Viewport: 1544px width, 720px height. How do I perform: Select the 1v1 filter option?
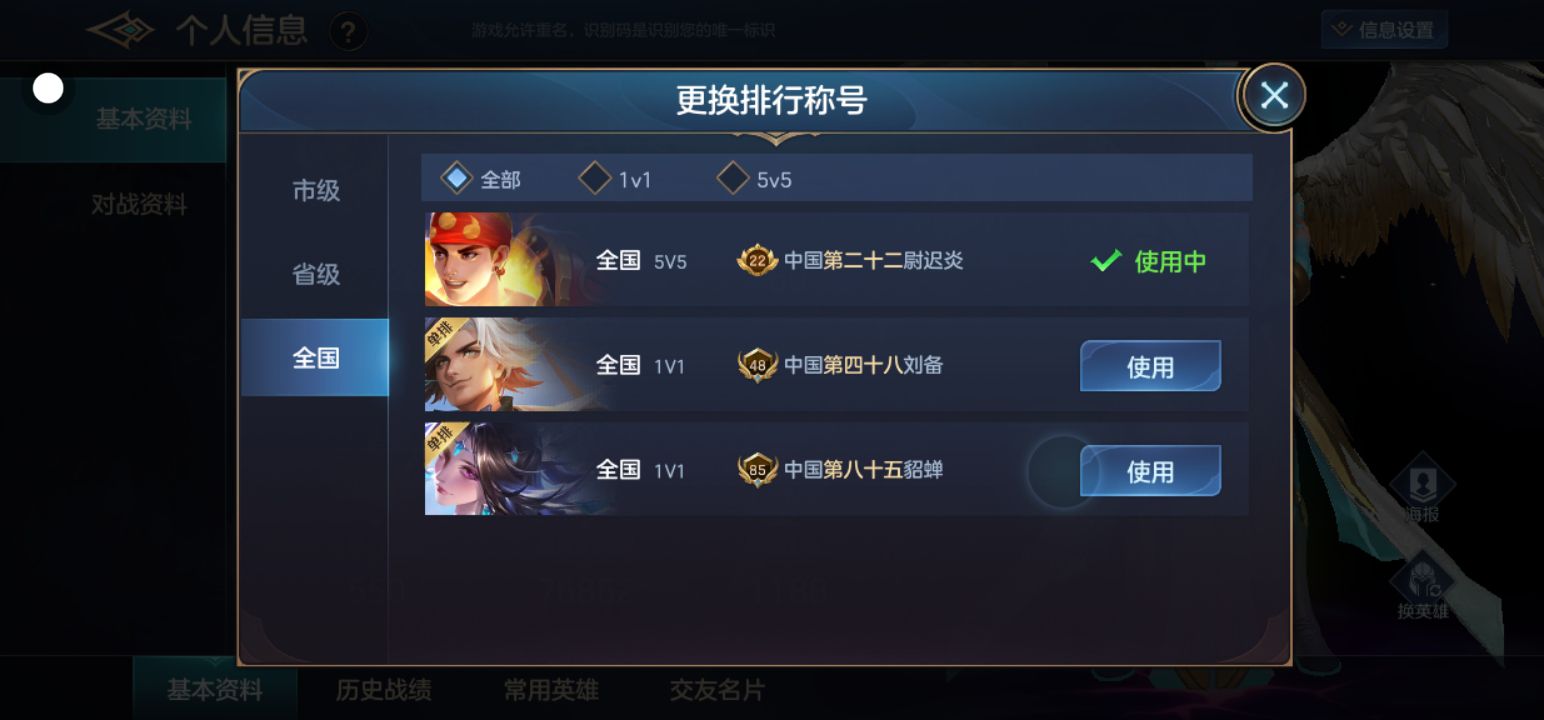[615, 179]
